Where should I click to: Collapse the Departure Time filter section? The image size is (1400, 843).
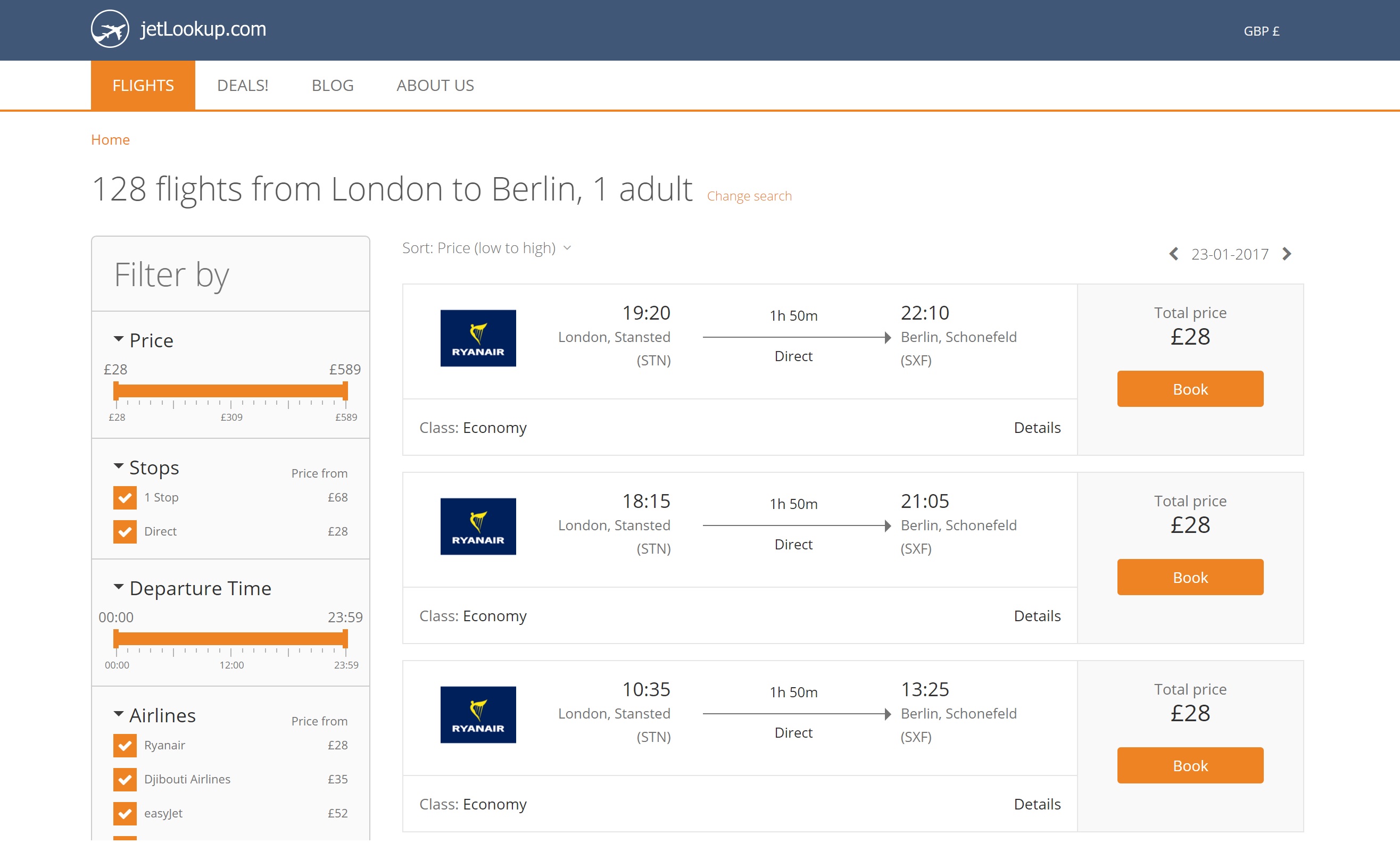[192, 588]
